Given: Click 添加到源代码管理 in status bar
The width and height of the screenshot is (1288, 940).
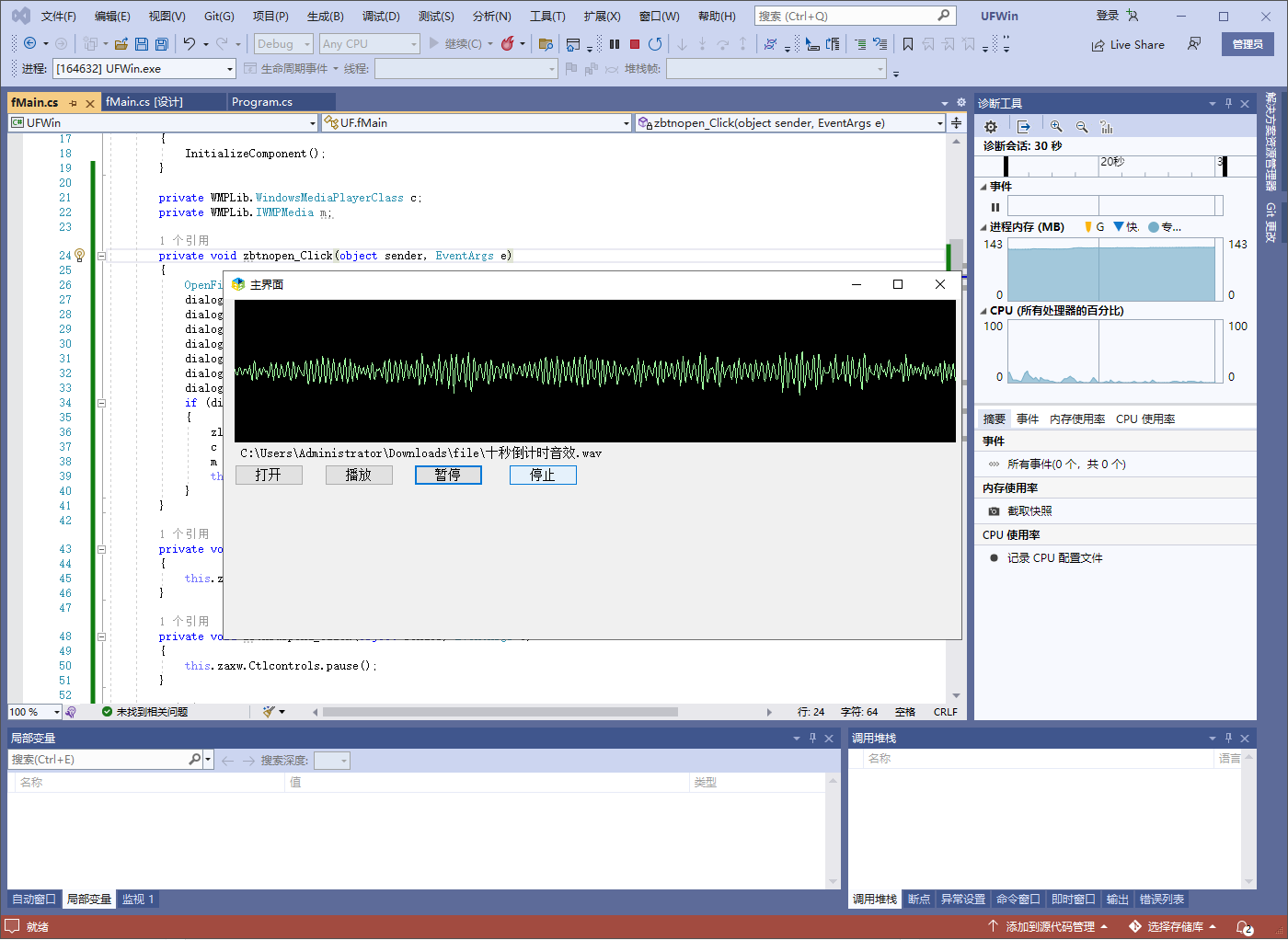Looking at the screenshot, I should [x=1049, y=927].
